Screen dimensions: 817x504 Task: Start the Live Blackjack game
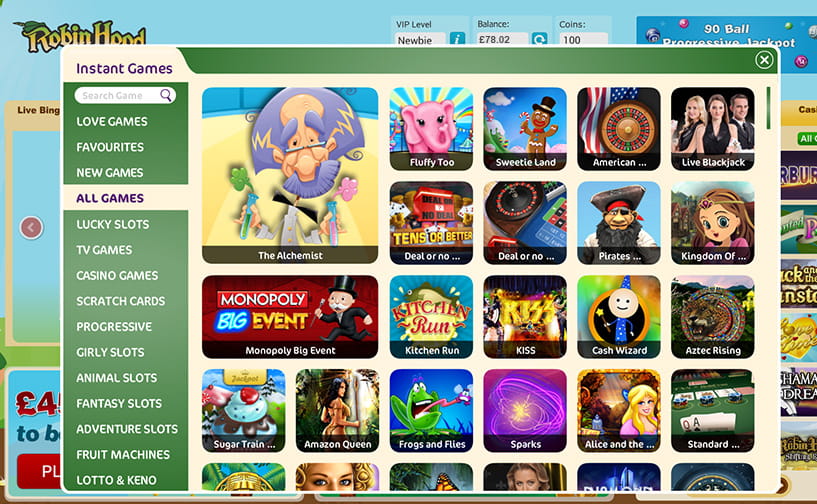point(713,129)
